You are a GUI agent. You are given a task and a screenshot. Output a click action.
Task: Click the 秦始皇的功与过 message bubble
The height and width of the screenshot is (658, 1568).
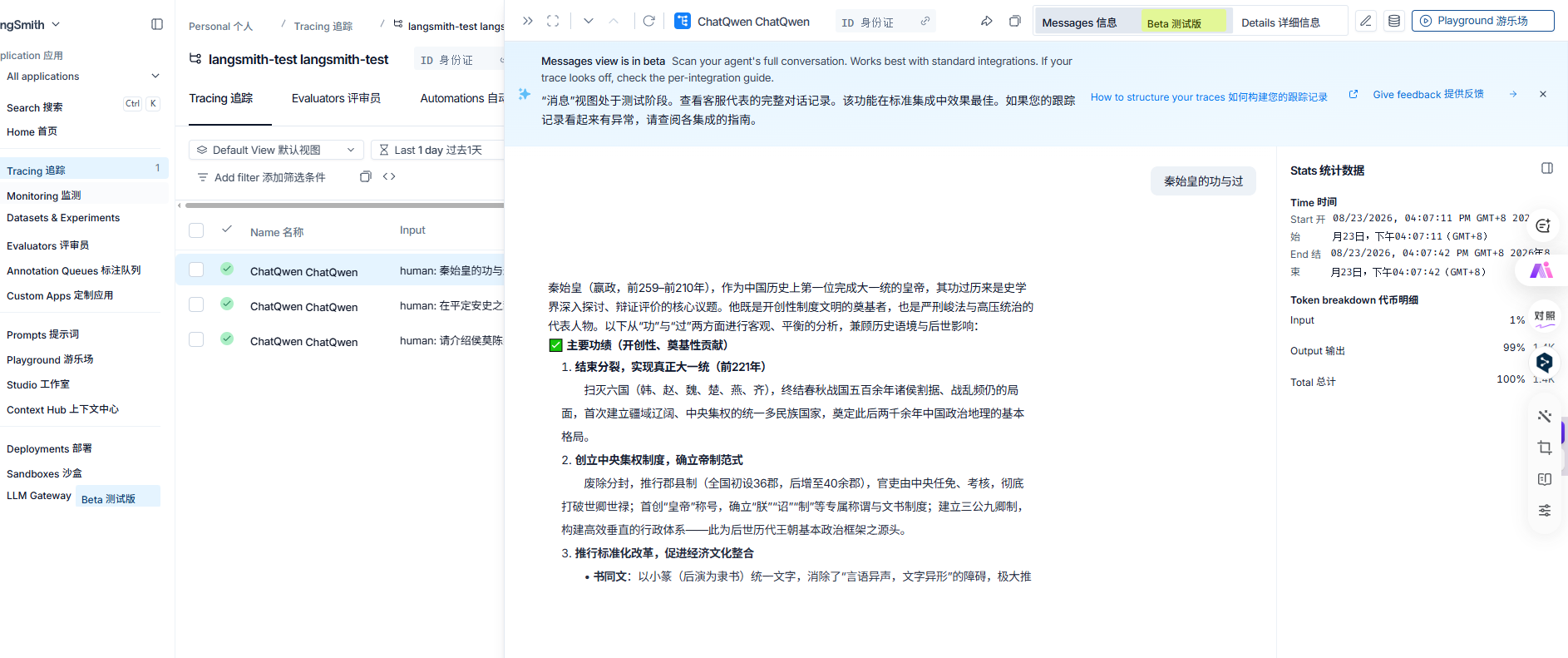click(1203, 181)
